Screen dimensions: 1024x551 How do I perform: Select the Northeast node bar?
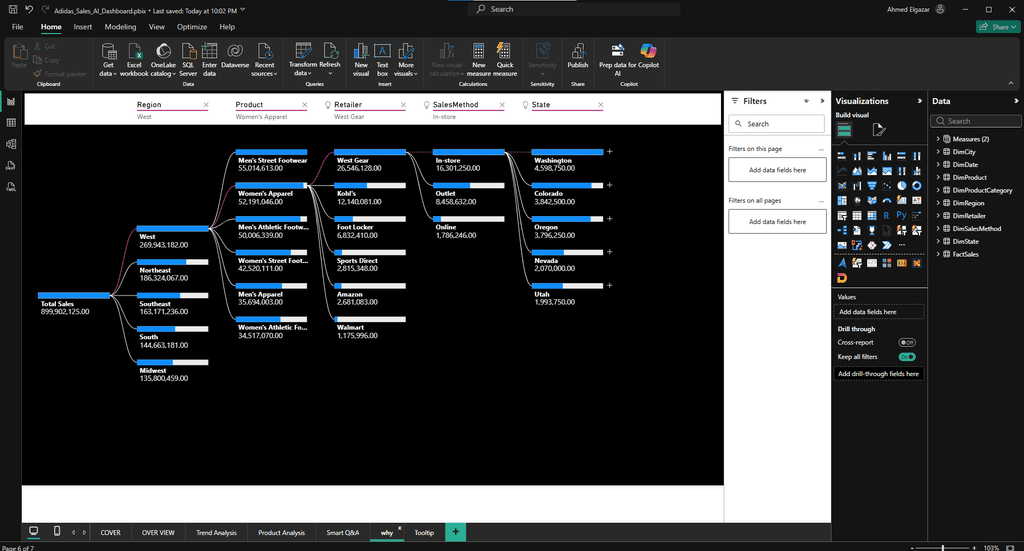pyautogui.click(x=172, y=262)
